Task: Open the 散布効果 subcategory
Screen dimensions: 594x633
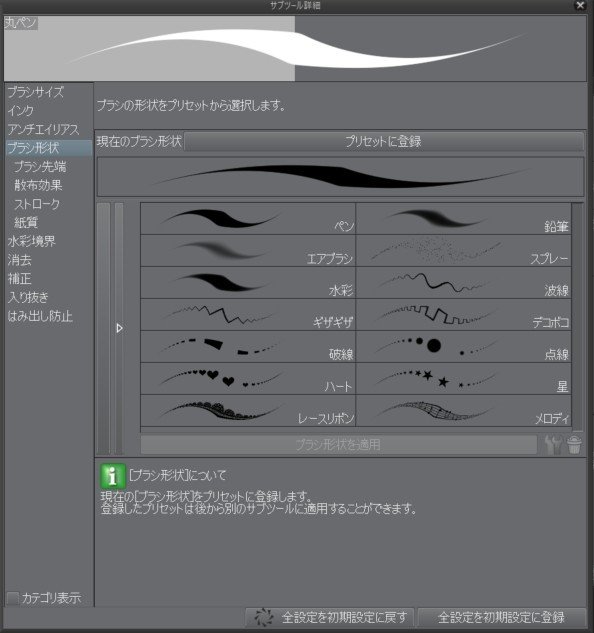Action: pyautogui.click(x=49, y=185)
